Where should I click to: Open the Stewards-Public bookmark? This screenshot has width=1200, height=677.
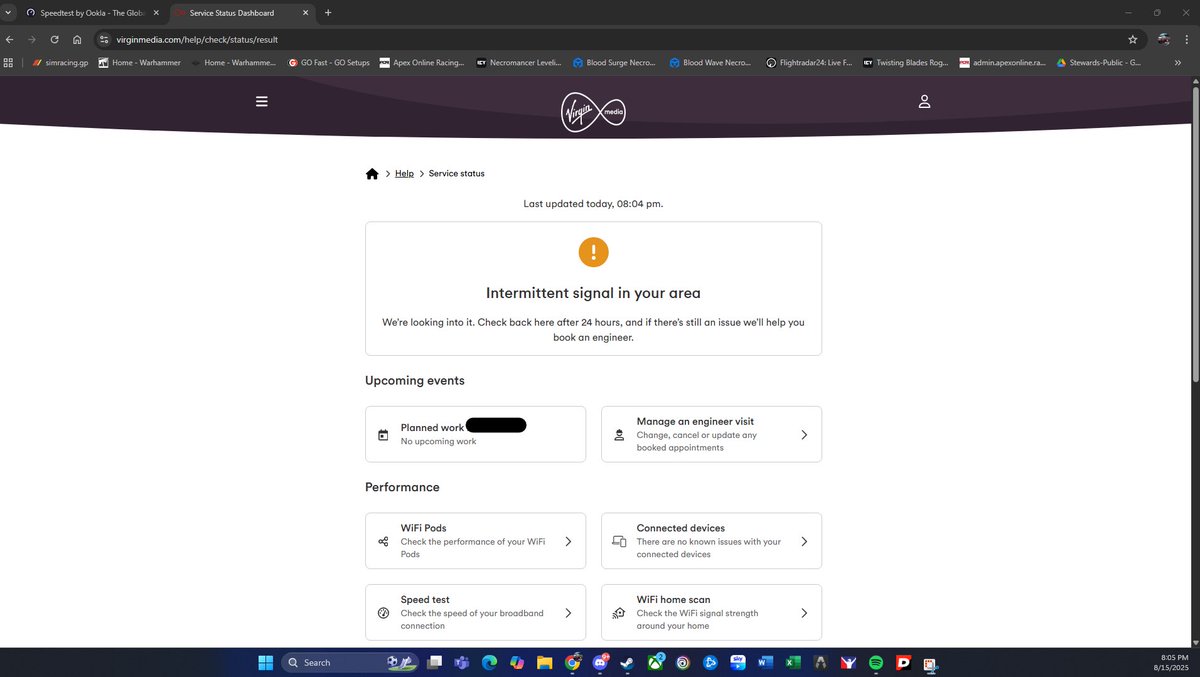click(x=1099, y=62)
